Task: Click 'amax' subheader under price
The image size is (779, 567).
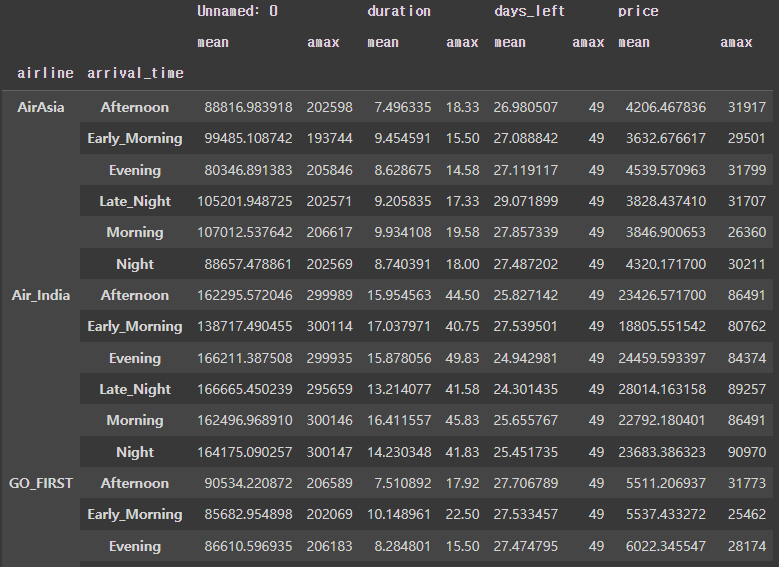Action: pyautogui.click(x=736, y=43)
